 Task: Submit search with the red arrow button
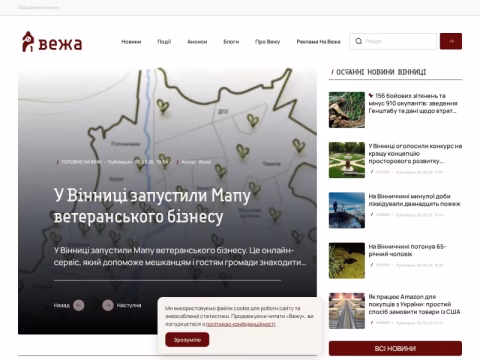click(451, 41)
